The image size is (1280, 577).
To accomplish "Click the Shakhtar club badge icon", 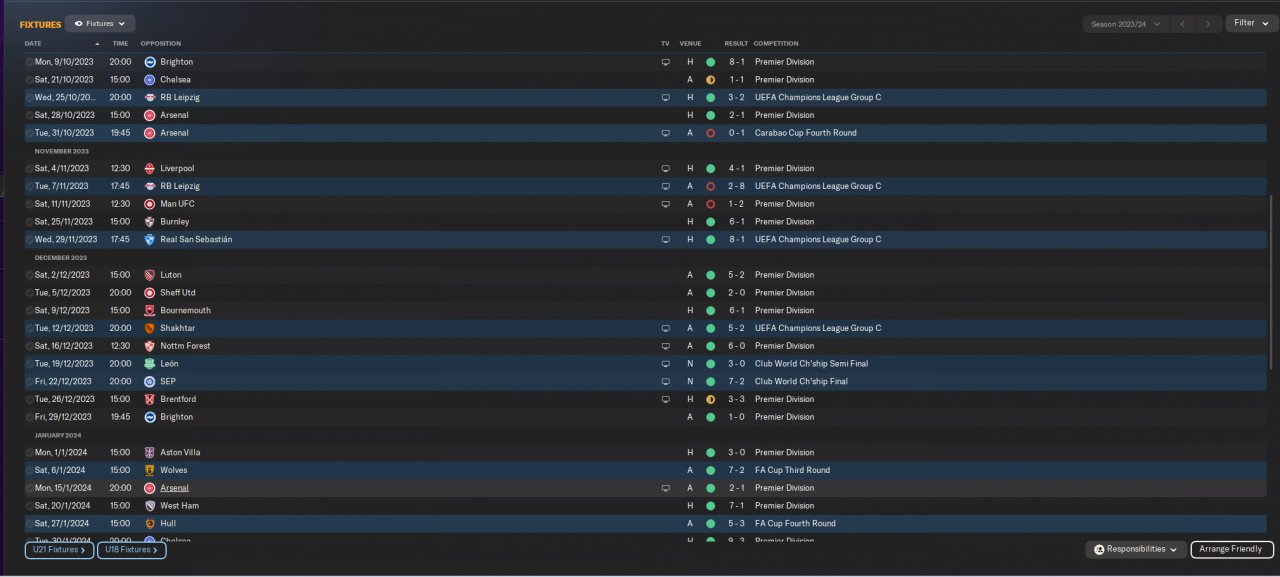I will click(150, 328).
